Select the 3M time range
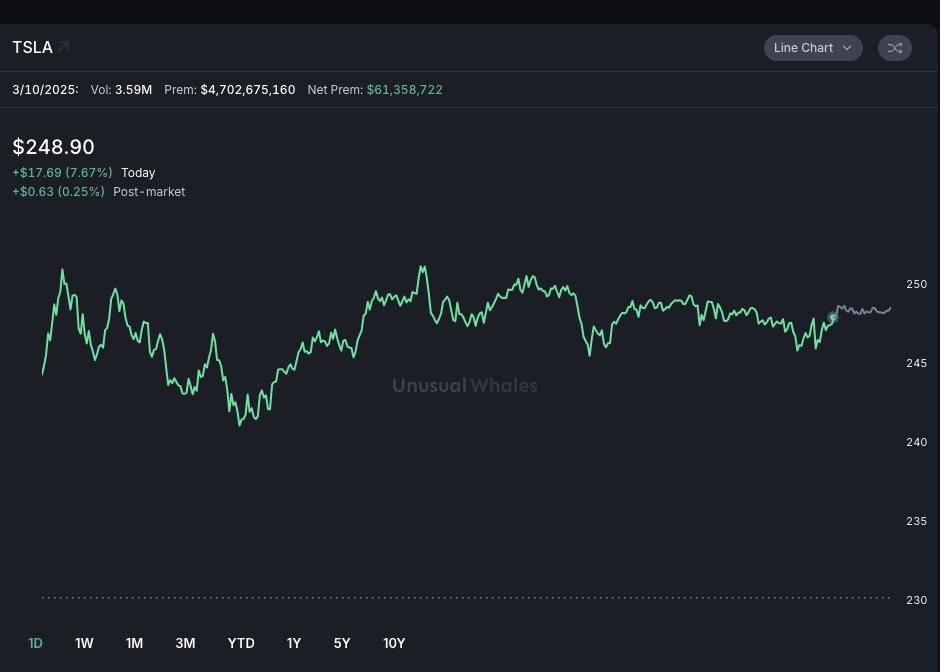Screen dimensions: 940x672 185,643
